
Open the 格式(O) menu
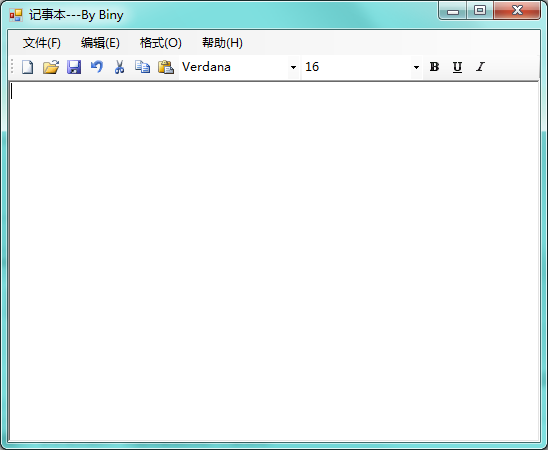click(x=161, y=43)
